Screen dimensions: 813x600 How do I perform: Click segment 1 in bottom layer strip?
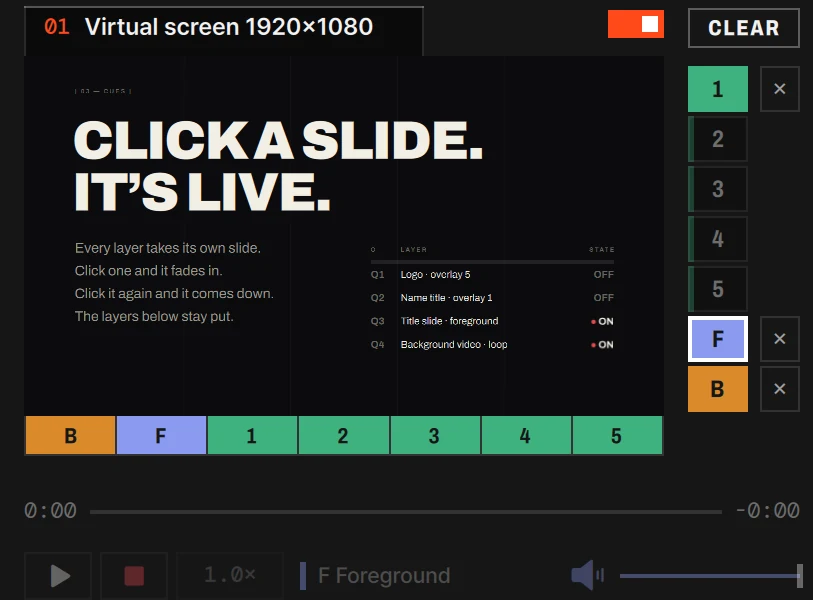click(253, 435)
